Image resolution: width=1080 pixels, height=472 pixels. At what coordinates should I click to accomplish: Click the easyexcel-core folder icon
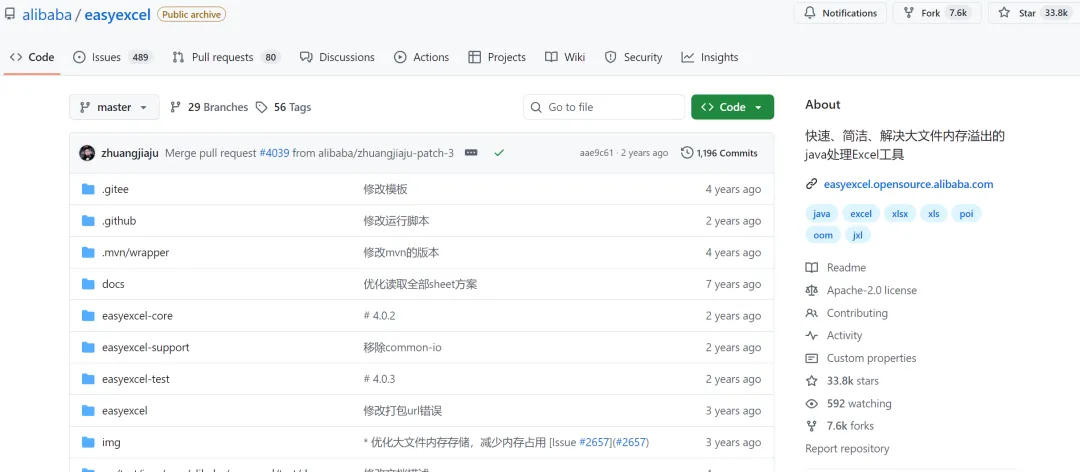[87, 316]
